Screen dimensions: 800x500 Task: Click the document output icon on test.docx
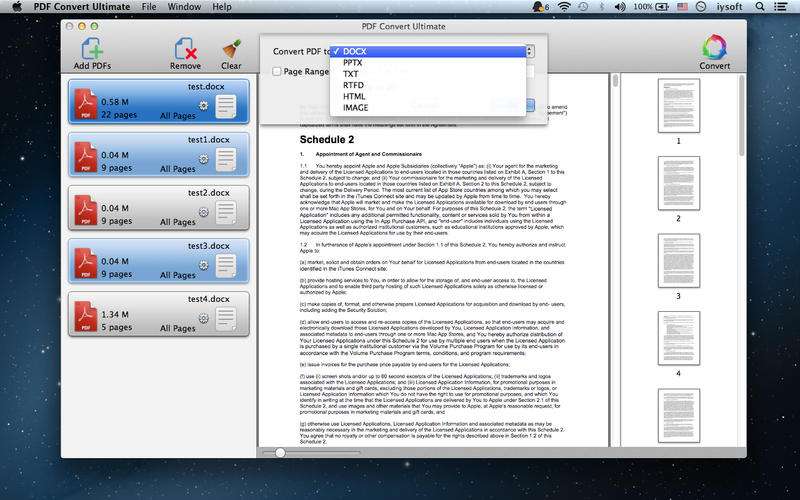[x=226, y=107]
